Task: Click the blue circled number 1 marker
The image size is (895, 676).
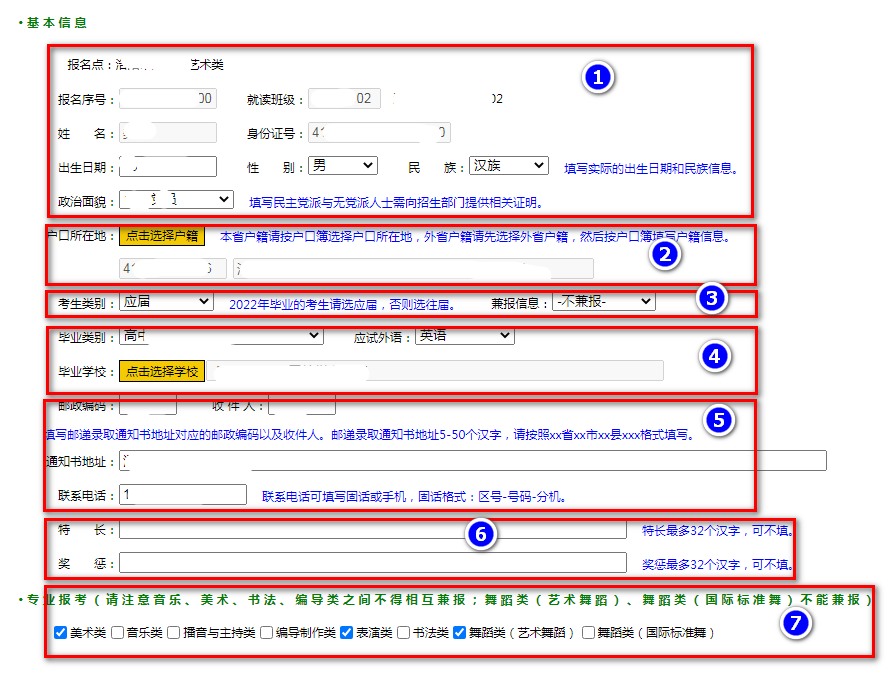Action: coord(598,78)
